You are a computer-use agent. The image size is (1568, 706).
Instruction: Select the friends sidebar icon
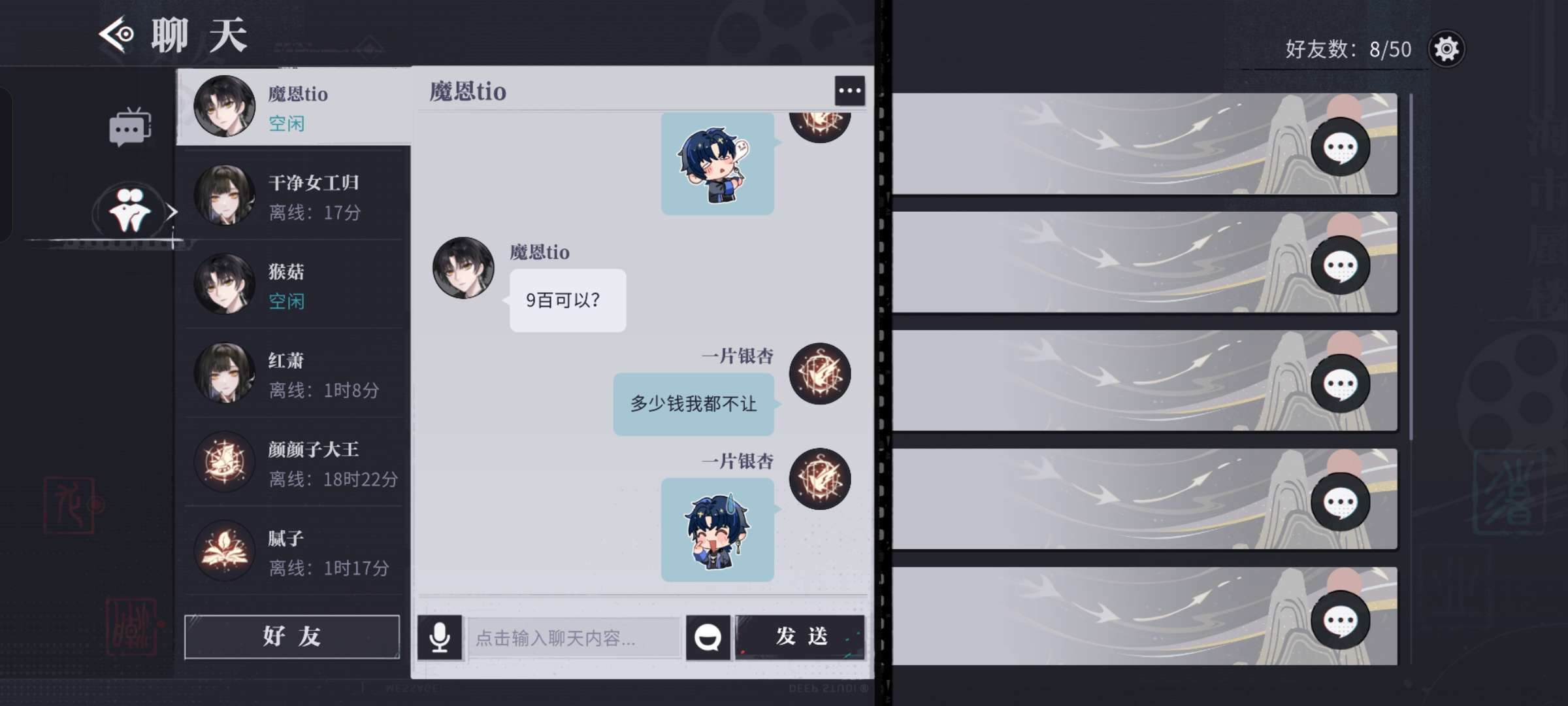click(129, 210)
